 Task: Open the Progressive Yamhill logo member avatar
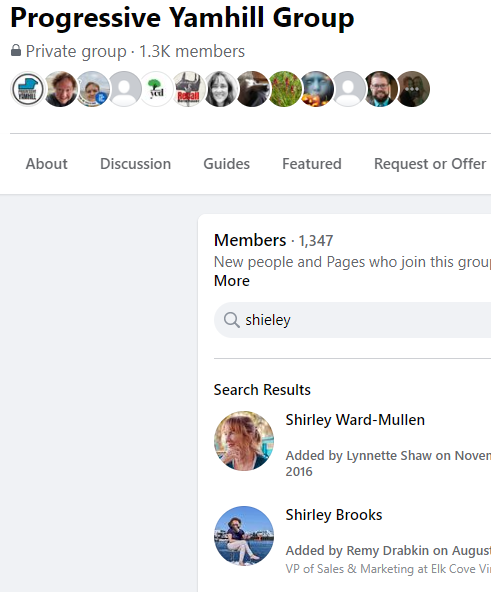(x=28, y=89)
